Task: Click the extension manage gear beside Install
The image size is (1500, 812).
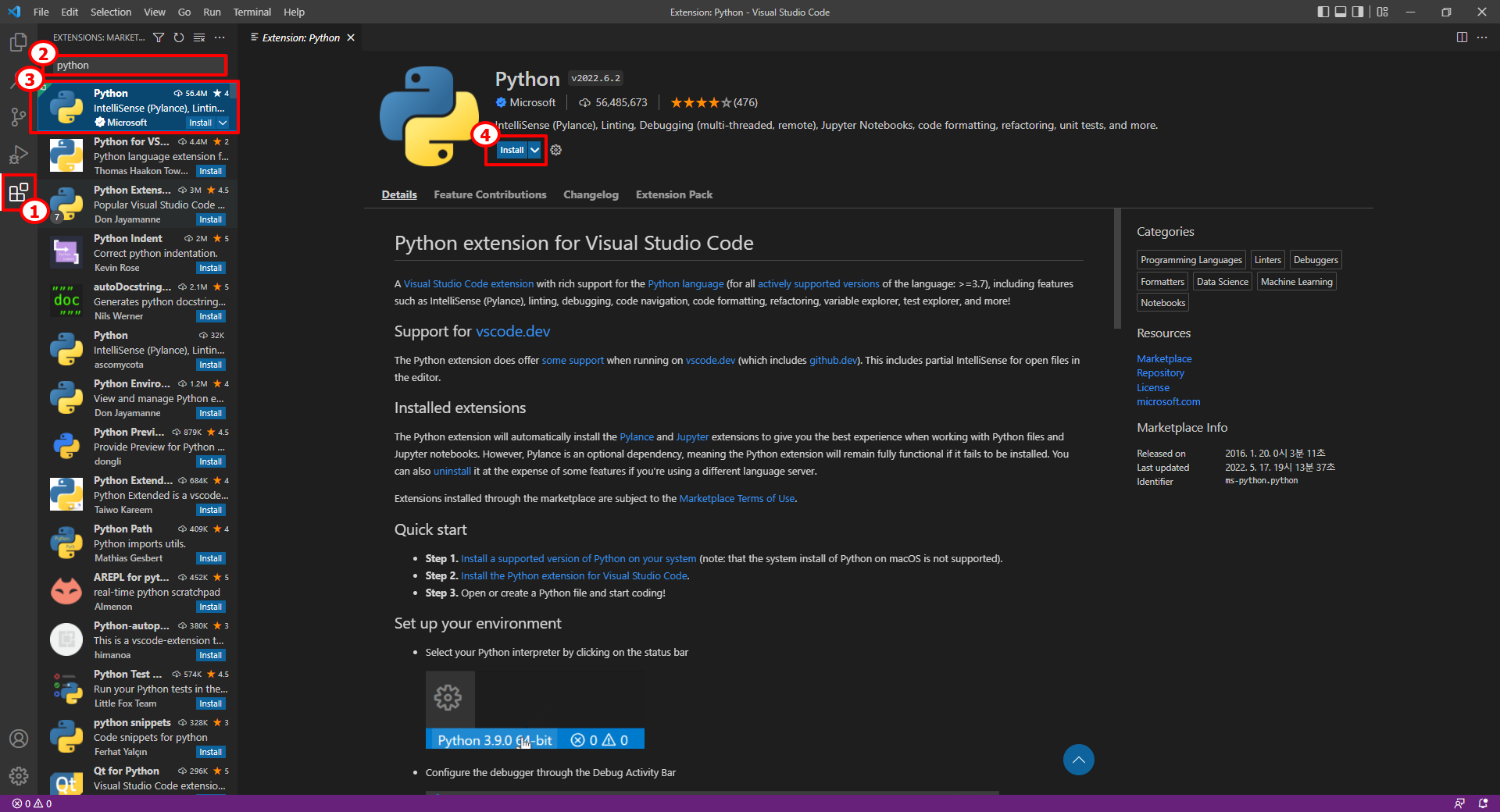Action: click(x=555, y=150)
